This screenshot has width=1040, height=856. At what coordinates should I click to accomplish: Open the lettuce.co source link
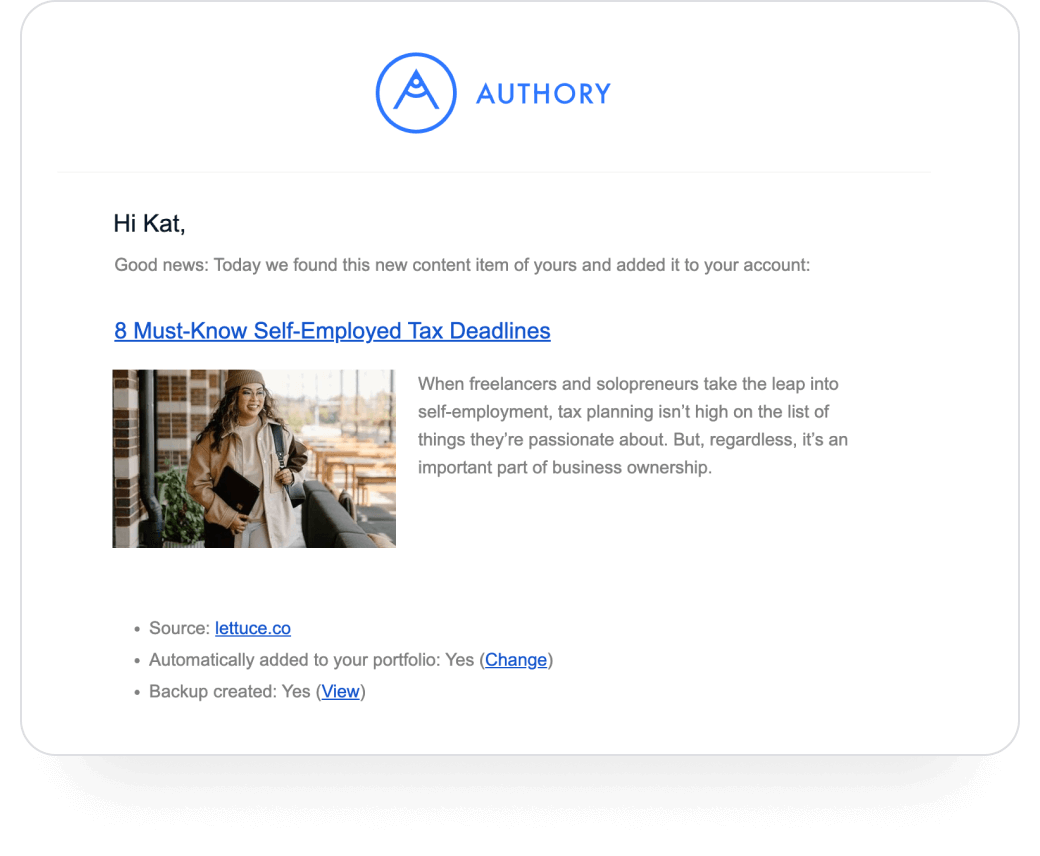point(253,628)
